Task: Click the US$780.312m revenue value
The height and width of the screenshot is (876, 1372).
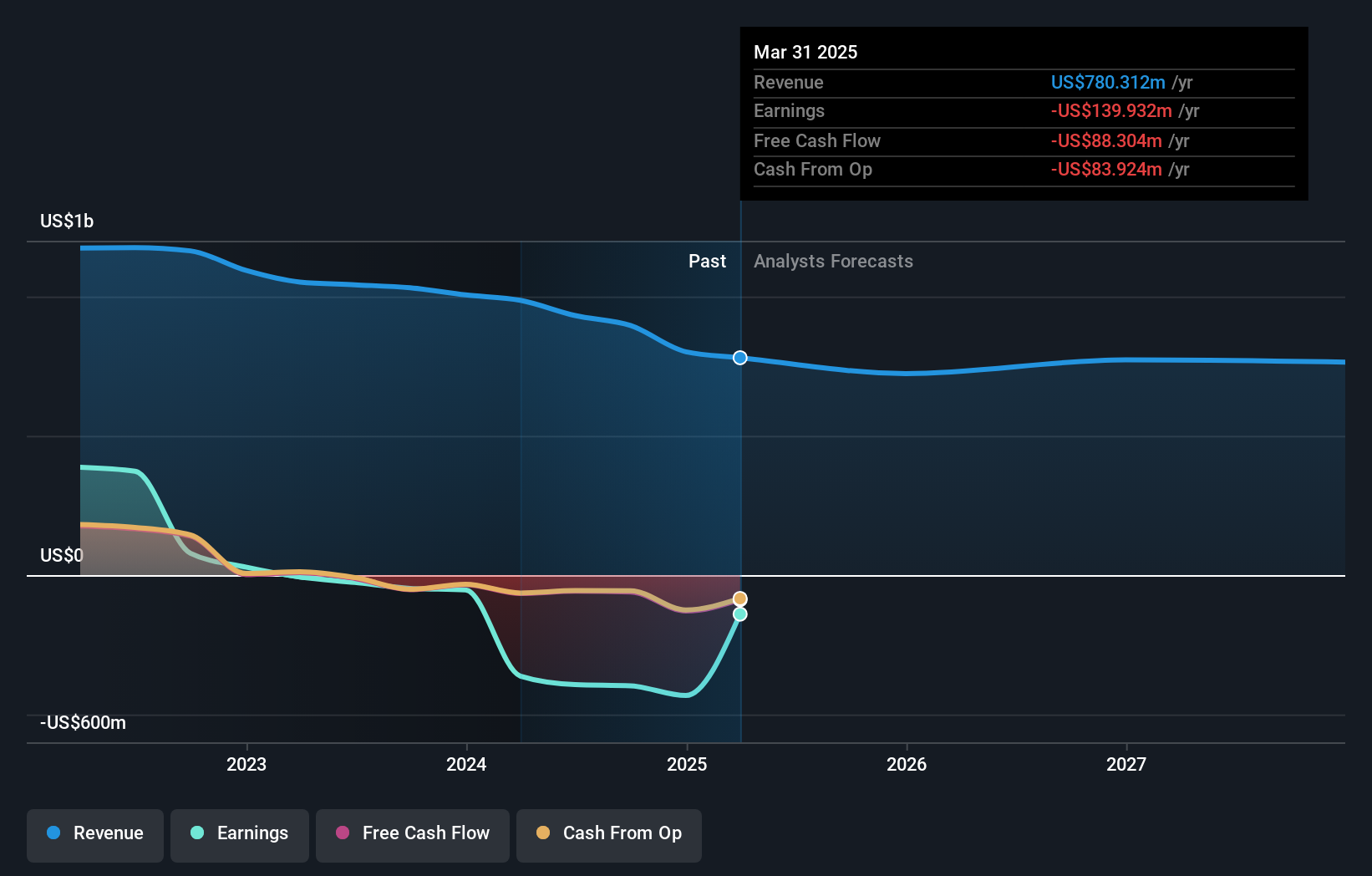Action: 1108,82
